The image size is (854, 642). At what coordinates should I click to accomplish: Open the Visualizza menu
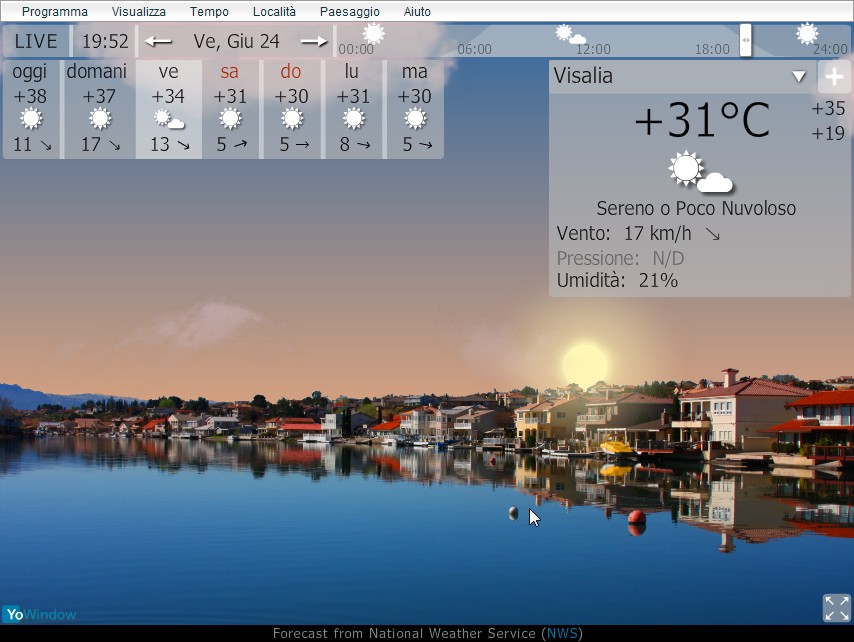coord(138,11)
